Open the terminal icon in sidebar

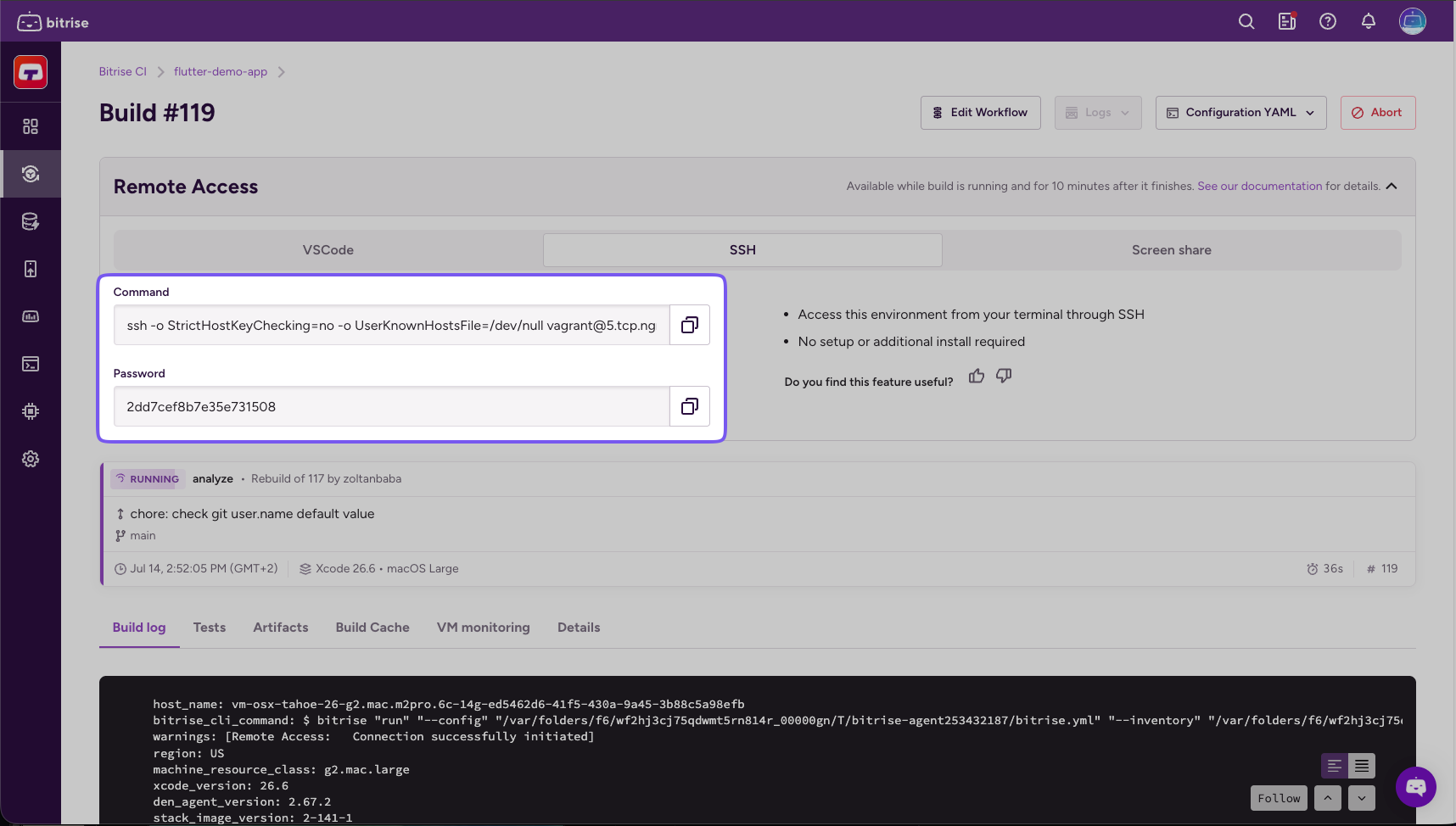click(31, 364)
